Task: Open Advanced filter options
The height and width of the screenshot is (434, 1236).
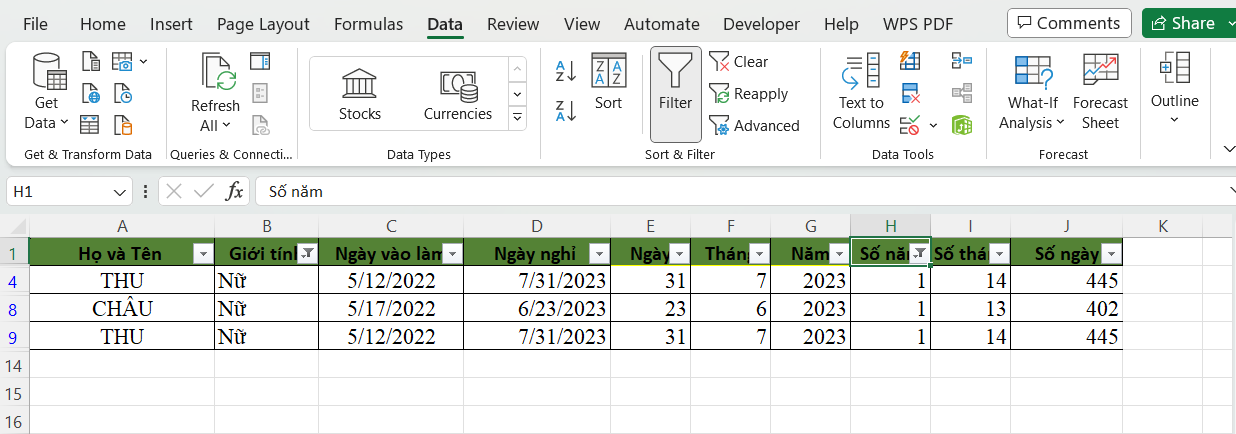Action: point(755,126)
